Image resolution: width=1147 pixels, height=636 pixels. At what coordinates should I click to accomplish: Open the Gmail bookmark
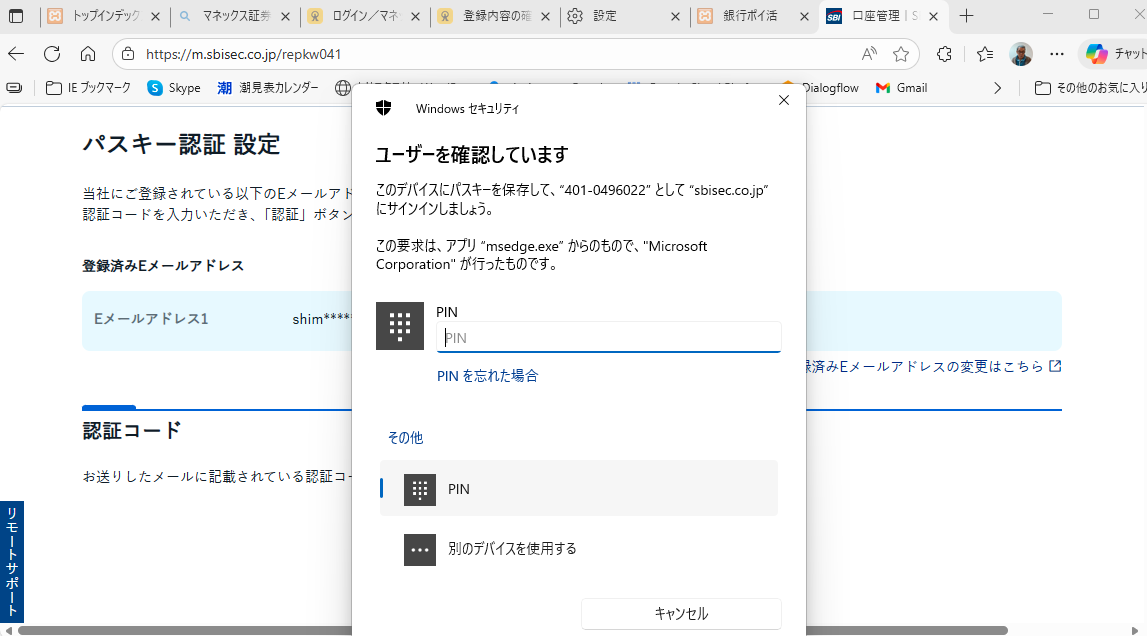coord(901,88)
